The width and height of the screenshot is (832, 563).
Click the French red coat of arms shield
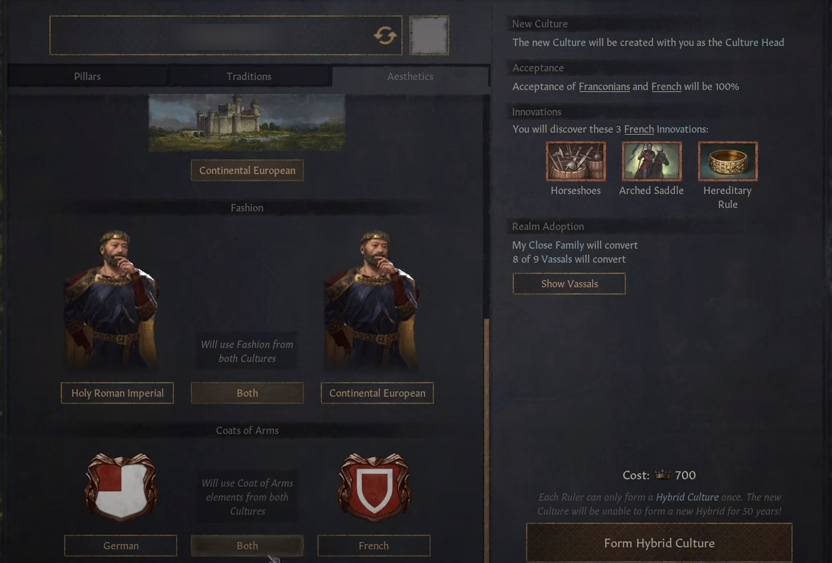(374, 486)
